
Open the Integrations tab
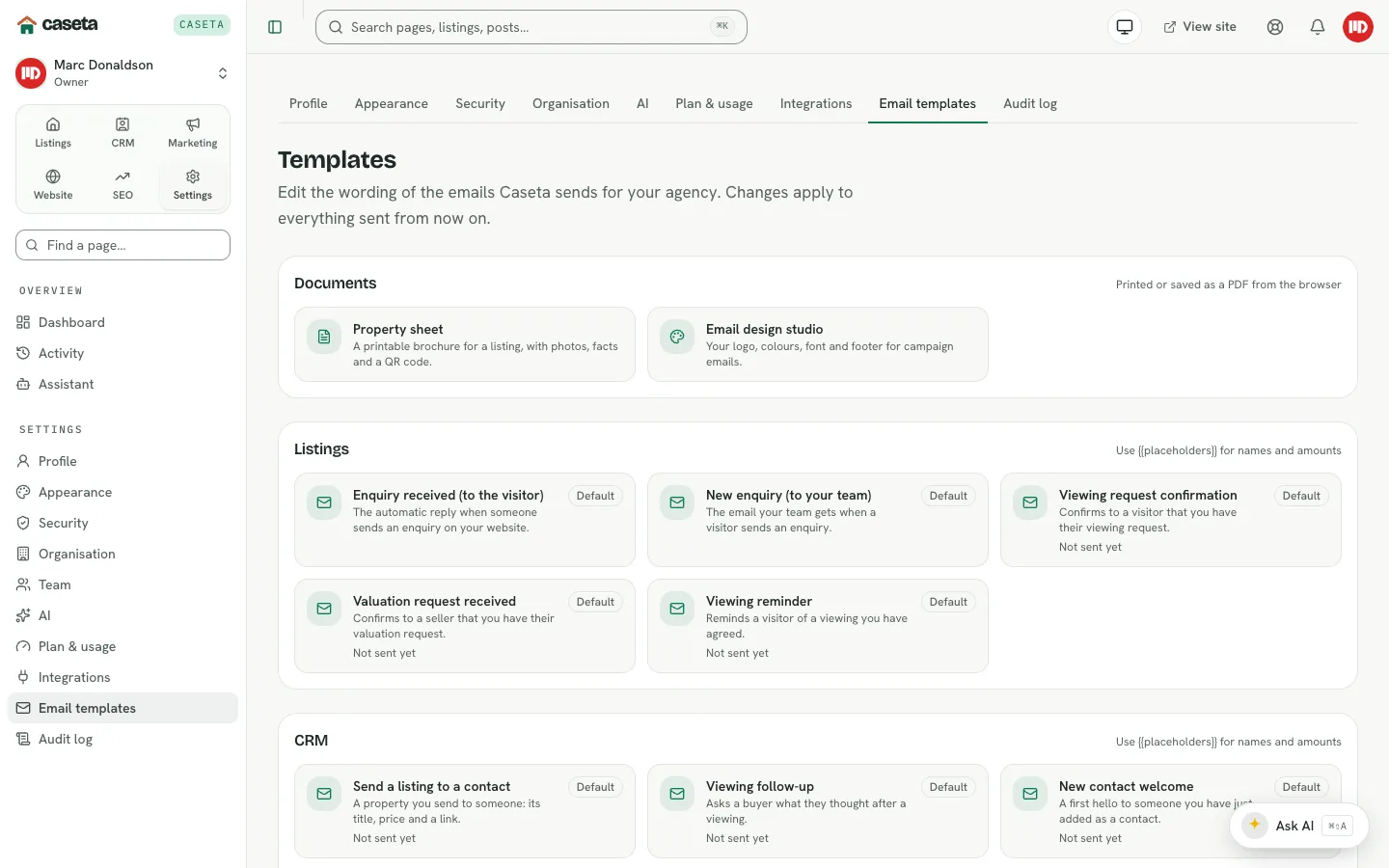click(816, 103)
